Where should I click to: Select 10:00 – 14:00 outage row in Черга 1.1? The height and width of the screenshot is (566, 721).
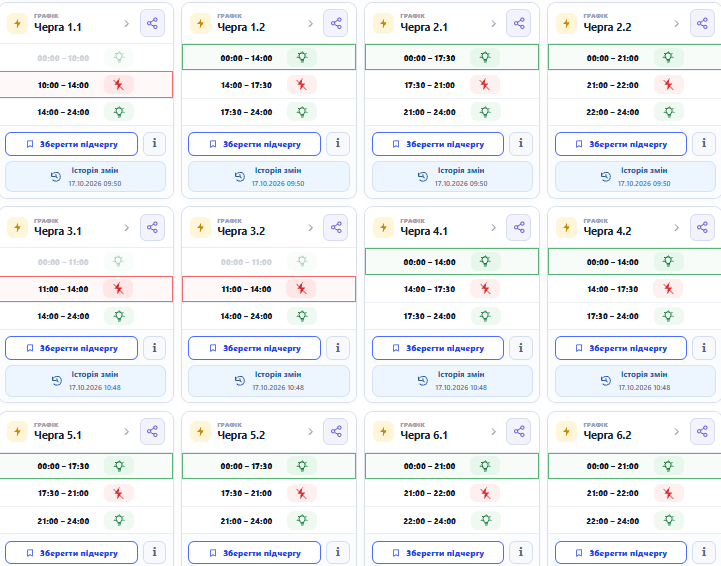click(x=86, y=85)
